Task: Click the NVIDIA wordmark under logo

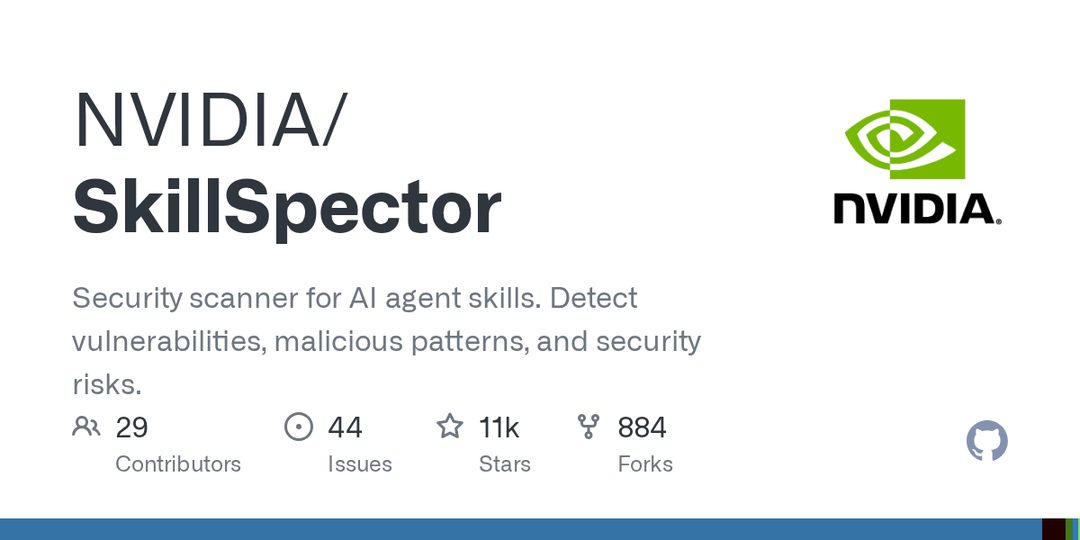Action: click(x=917, y=209)
